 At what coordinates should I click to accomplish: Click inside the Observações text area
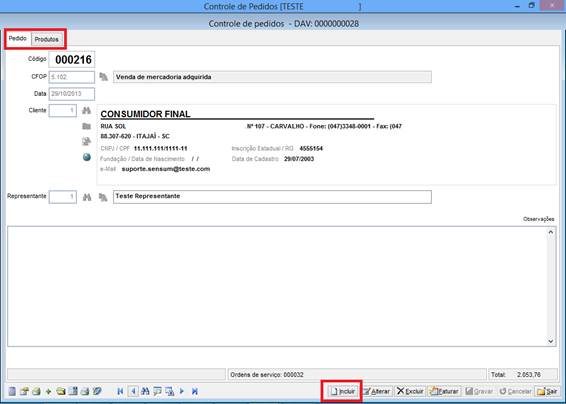click(x=277, y=286)
